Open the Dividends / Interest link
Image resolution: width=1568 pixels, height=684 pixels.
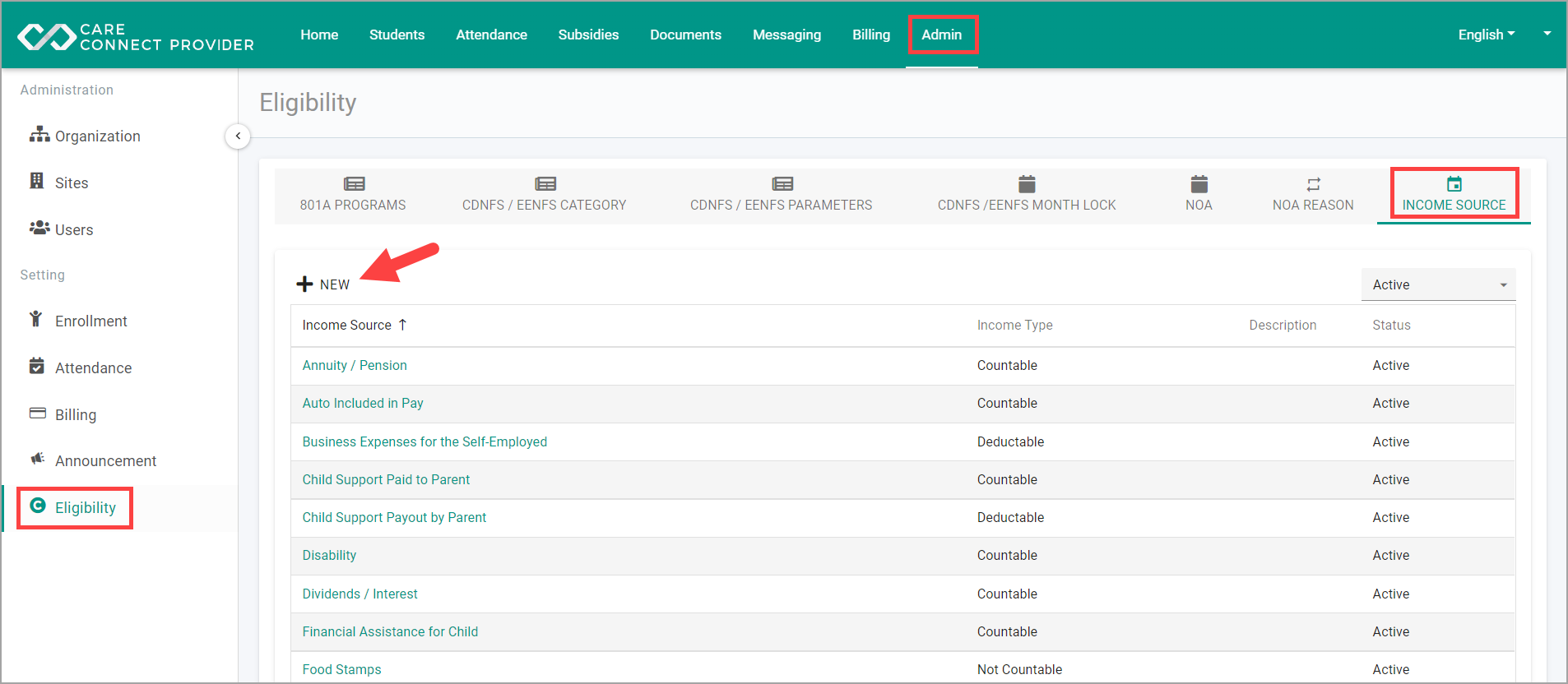click(x=360, y=594)
